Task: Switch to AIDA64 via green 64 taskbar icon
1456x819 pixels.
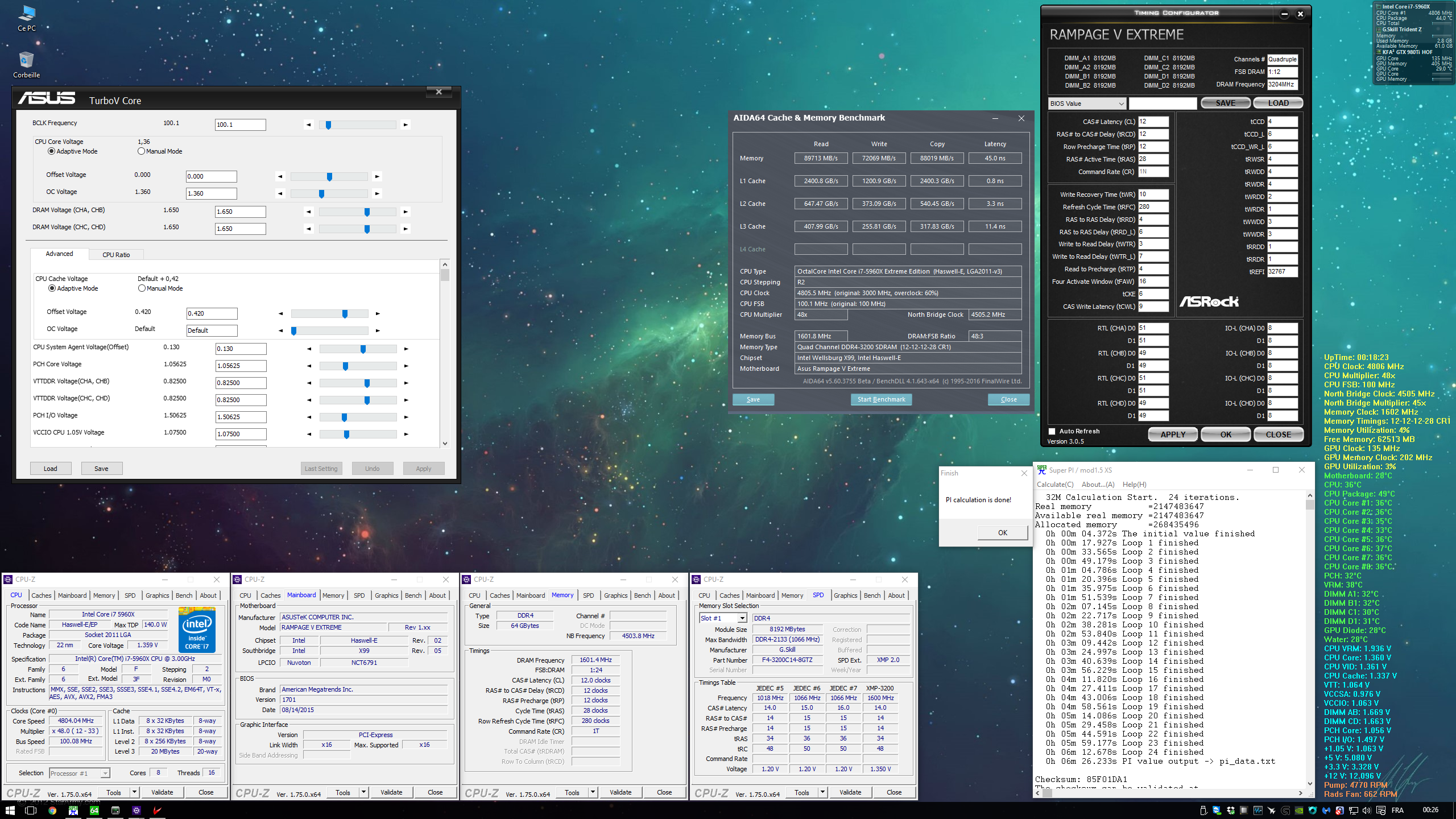Action: [94, 810]
